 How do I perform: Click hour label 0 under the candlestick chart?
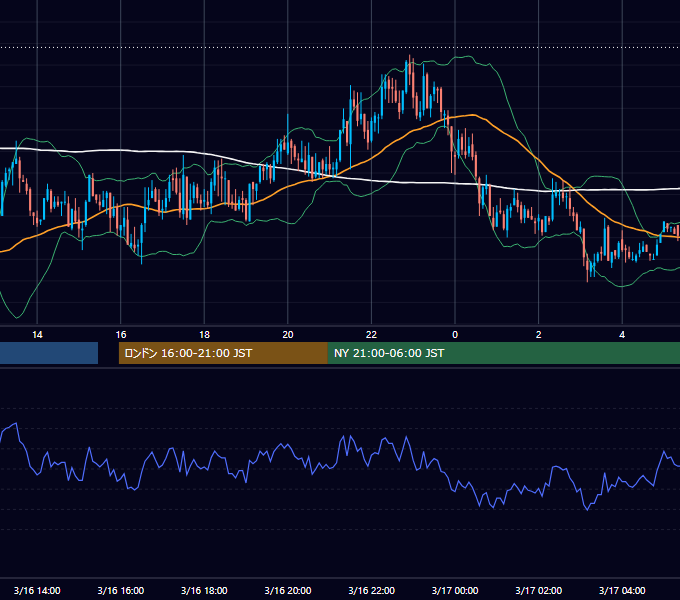pos(455,335)
